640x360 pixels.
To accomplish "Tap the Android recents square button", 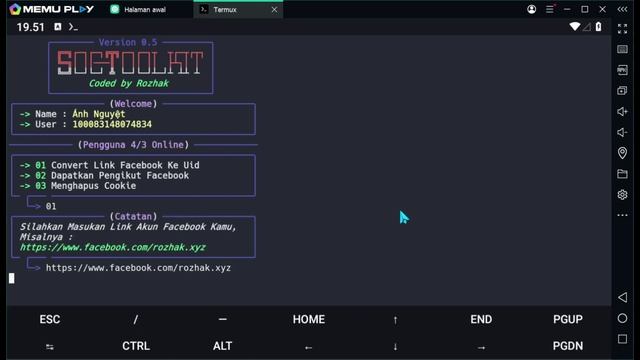I will [x=622, y=339].
